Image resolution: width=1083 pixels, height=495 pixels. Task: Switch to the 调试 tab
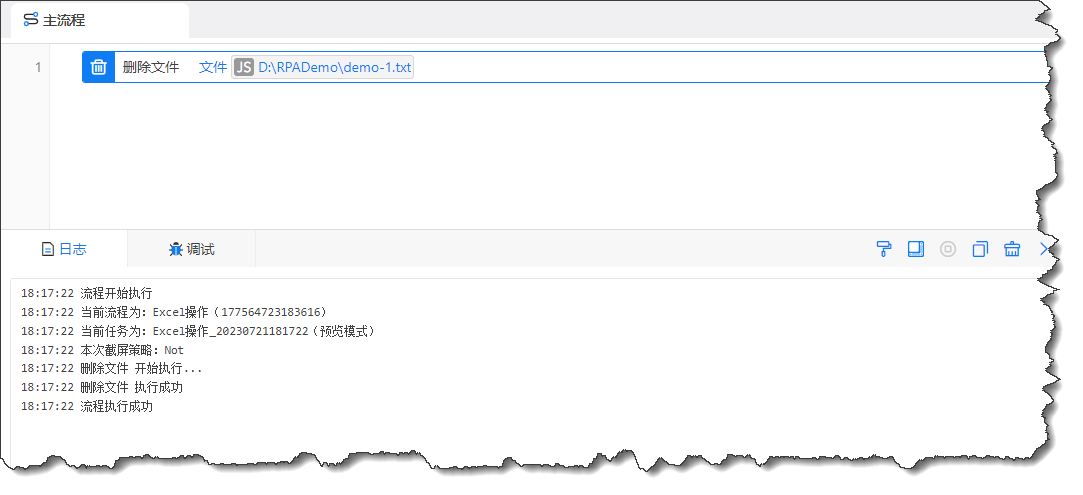coord(191,249)
